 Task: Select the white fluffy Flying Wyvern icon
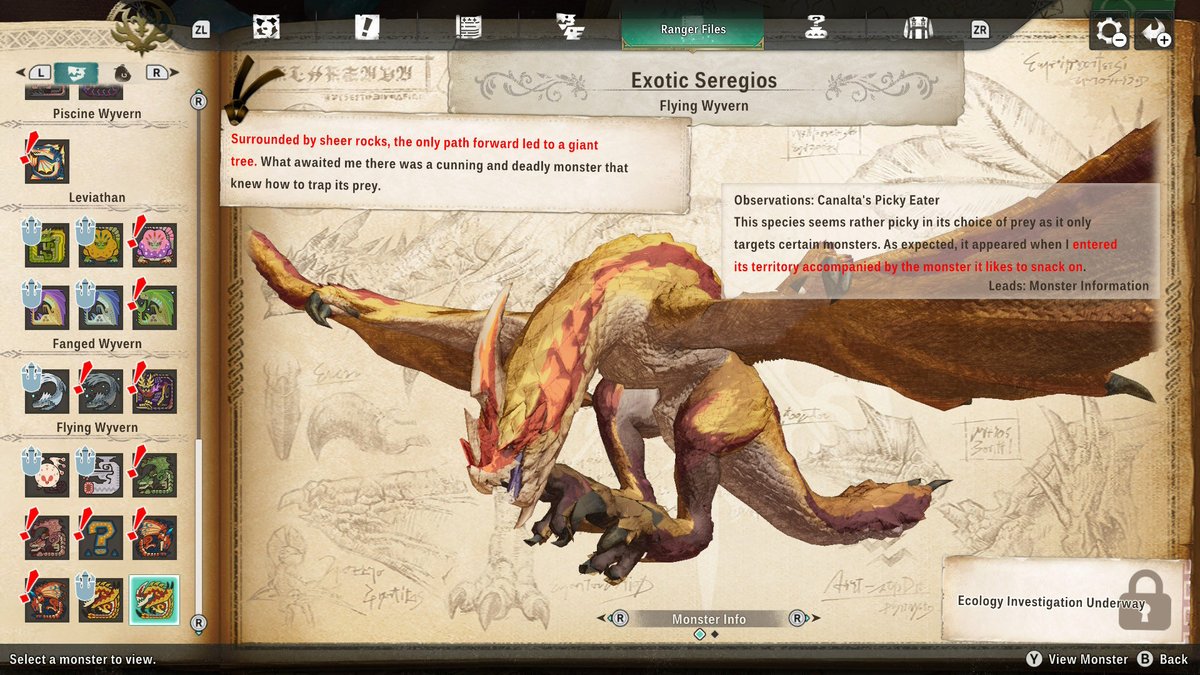[x=47, y=475]
